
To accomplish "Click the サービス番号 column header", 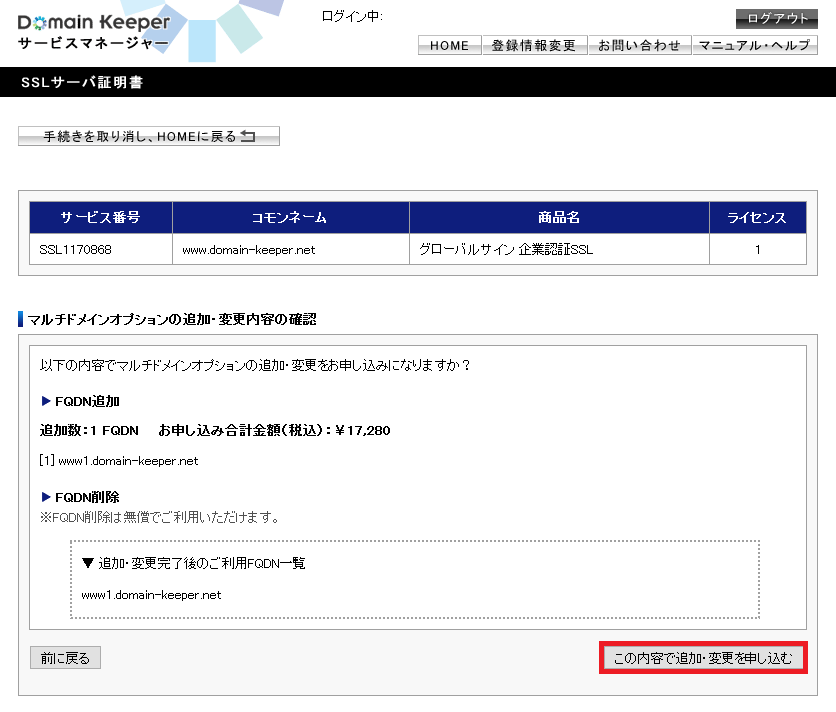I will pos(101,218).
